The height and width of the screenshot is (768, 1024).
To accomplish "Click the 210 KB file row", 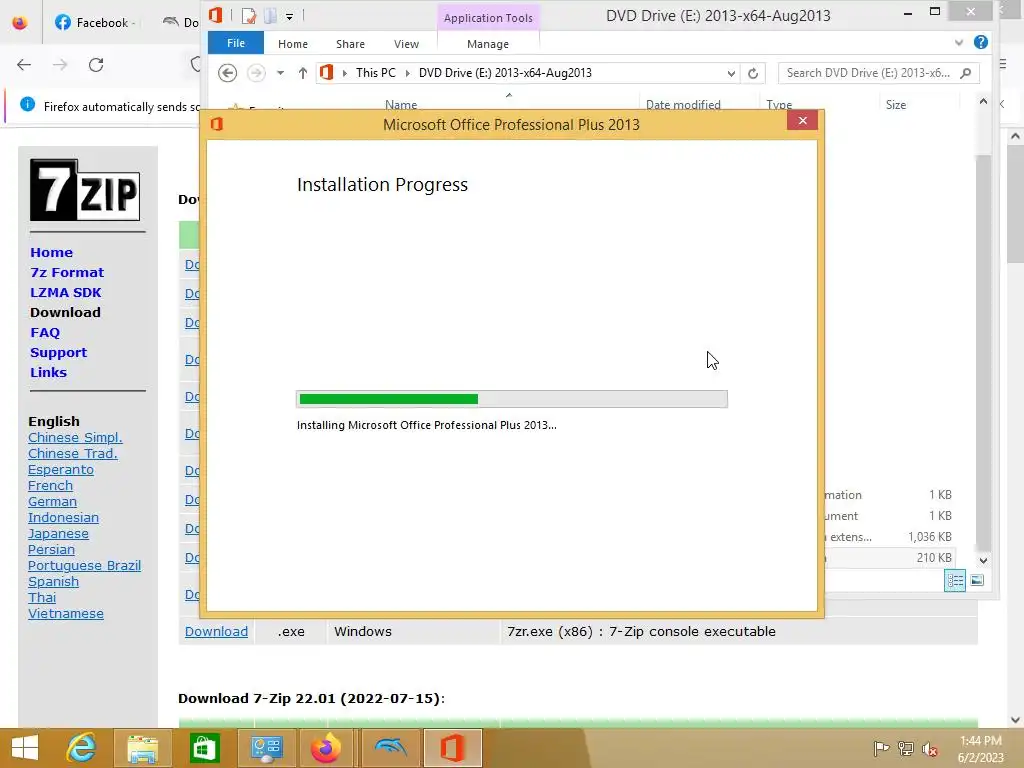I will click(x=888, y=558).
